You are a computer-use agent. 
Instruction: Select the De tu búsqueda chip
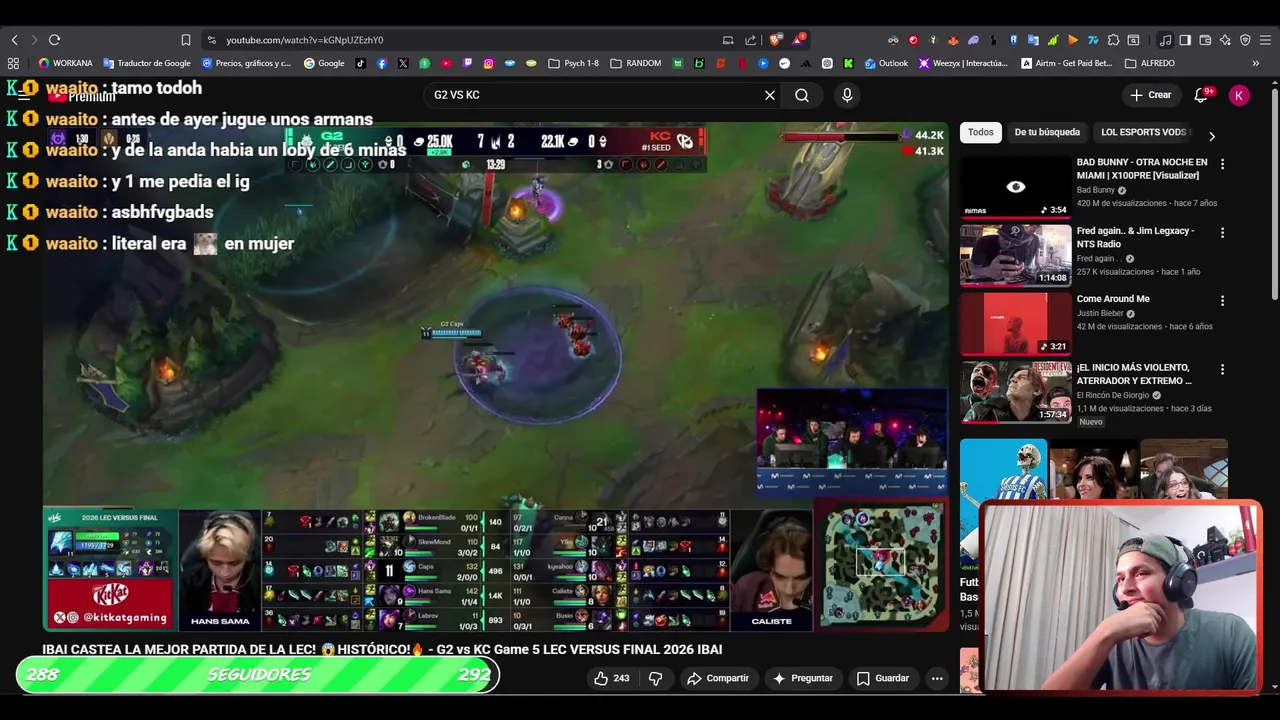[1047, 132]
